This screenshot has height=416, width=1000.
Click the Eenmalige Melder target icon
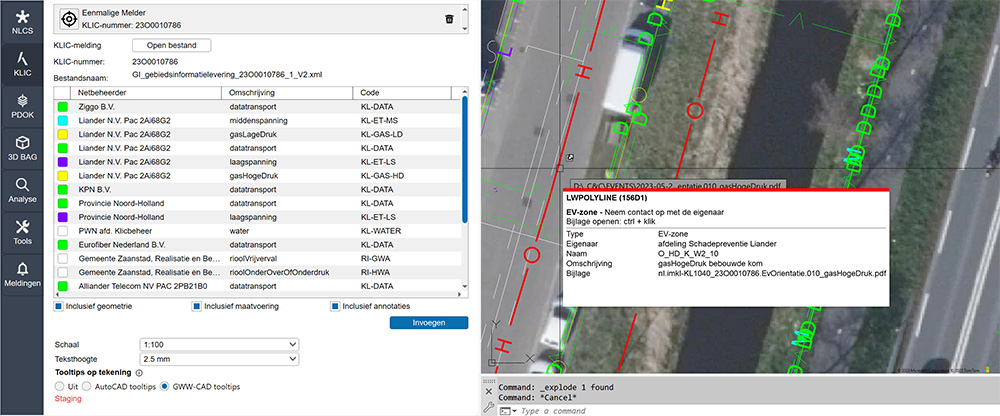[x=68, y=19]
